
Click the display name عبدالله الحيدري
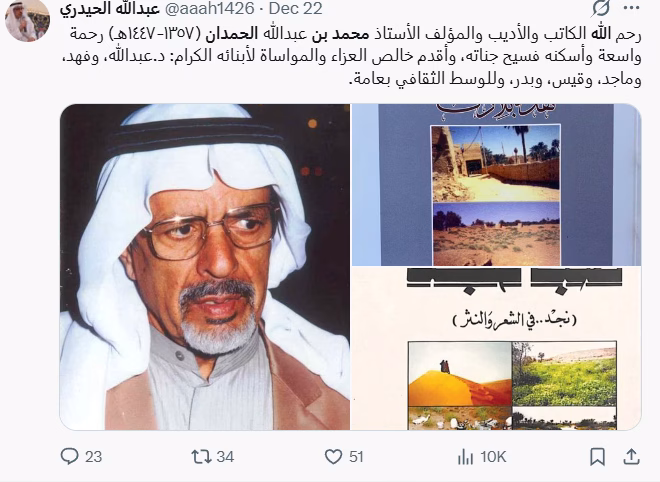109,8
